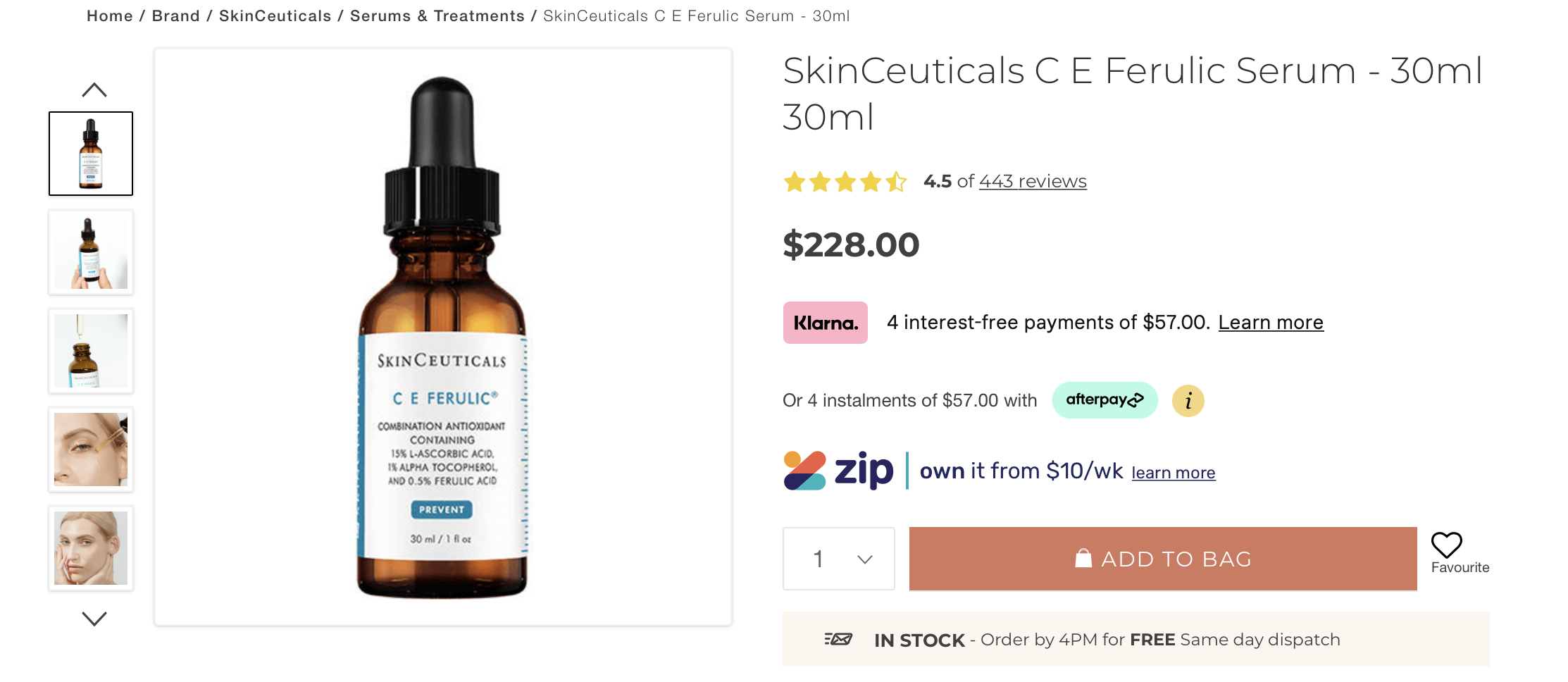Viewport: 1568px width, 682px height.
Task: Click ADD TO BAG button
Action: (x=1163, y=559)
